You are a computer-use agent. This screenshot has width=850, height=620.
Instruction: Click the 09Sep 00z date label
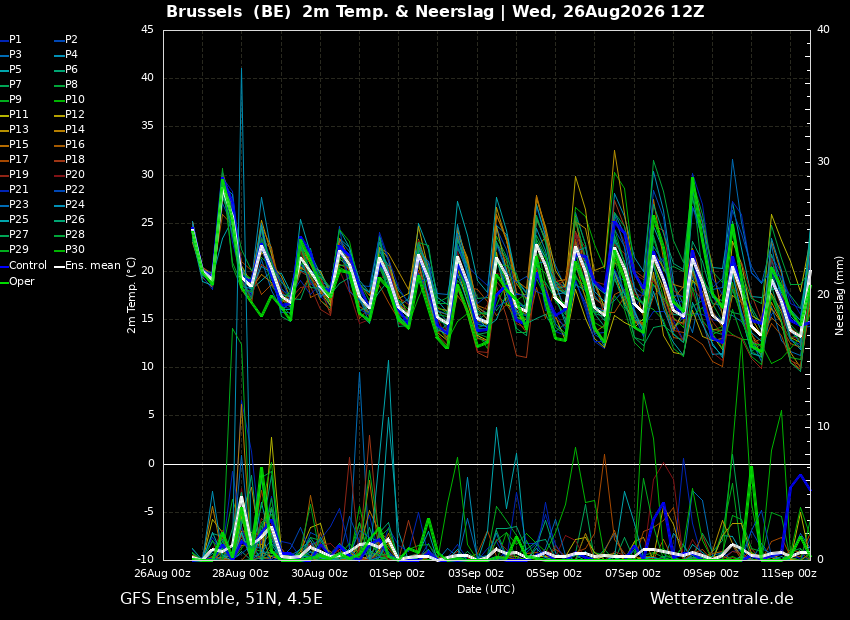tap(711, 573)
